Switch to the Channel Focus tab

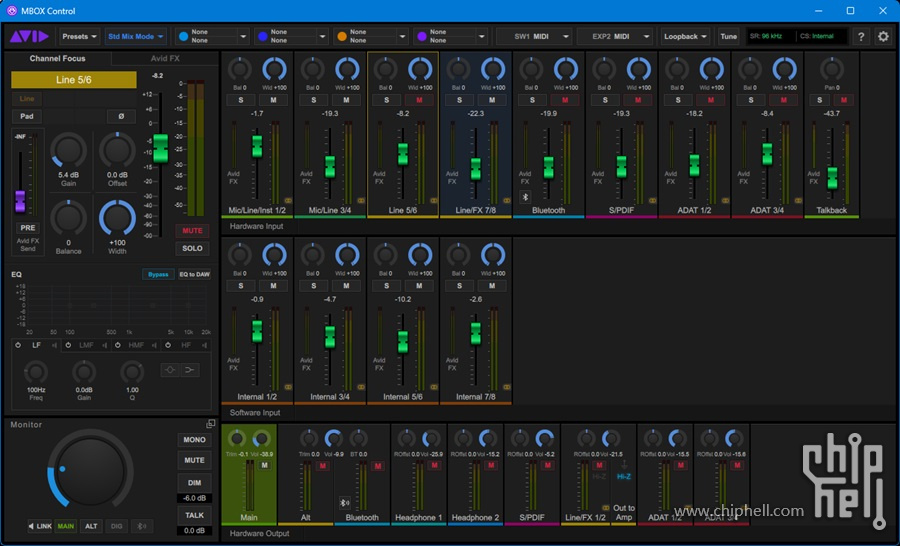[57, 58]
